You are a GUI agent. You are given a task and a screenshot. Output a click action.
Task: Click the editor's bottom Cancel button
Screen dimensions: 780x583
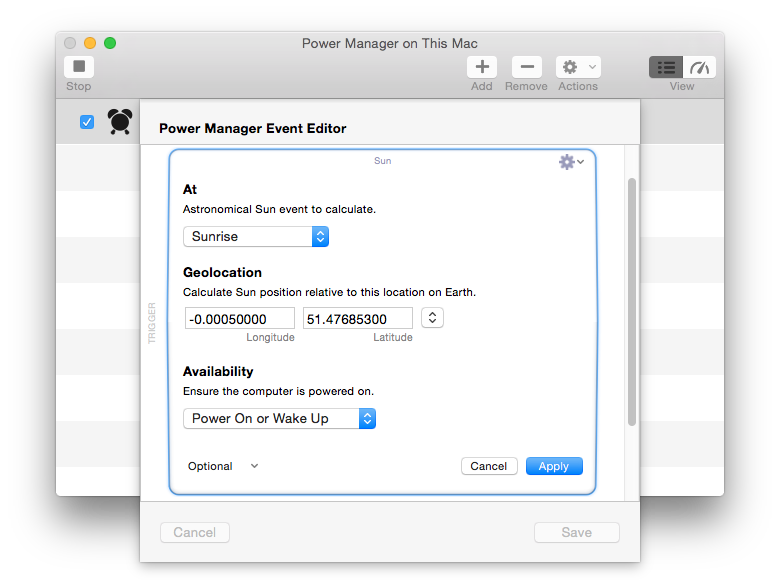[195, 532]
